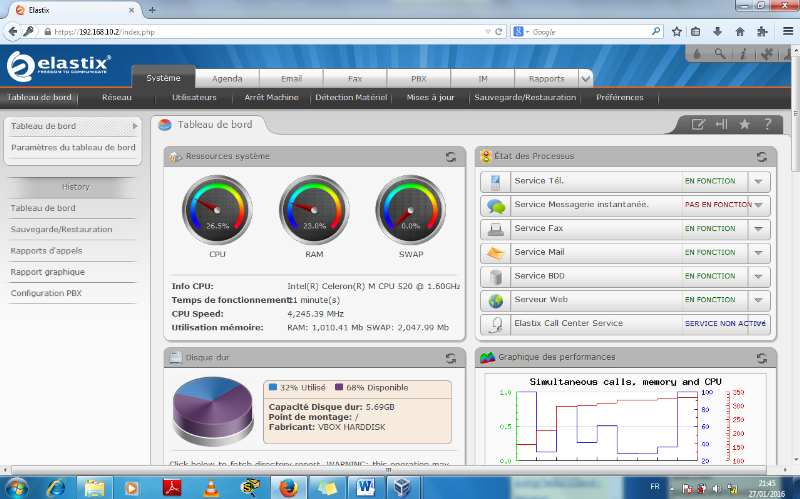Expand the Service Tél. options dropdown
800x499 pixels.
(x=759, y=182)
